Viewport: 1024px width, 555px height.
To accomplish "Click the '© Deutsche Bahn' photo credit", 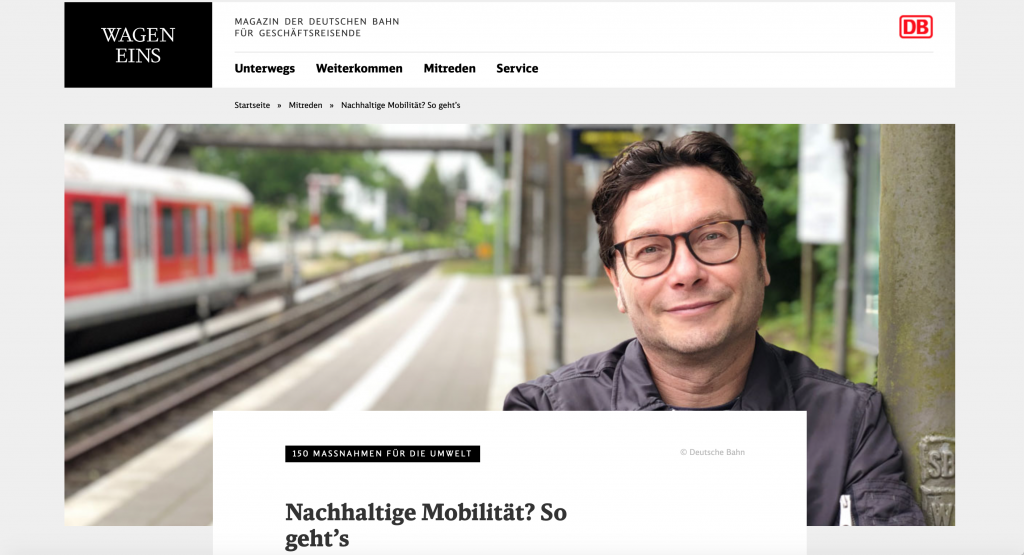I will pyautogui.click(x=712, y=452).
